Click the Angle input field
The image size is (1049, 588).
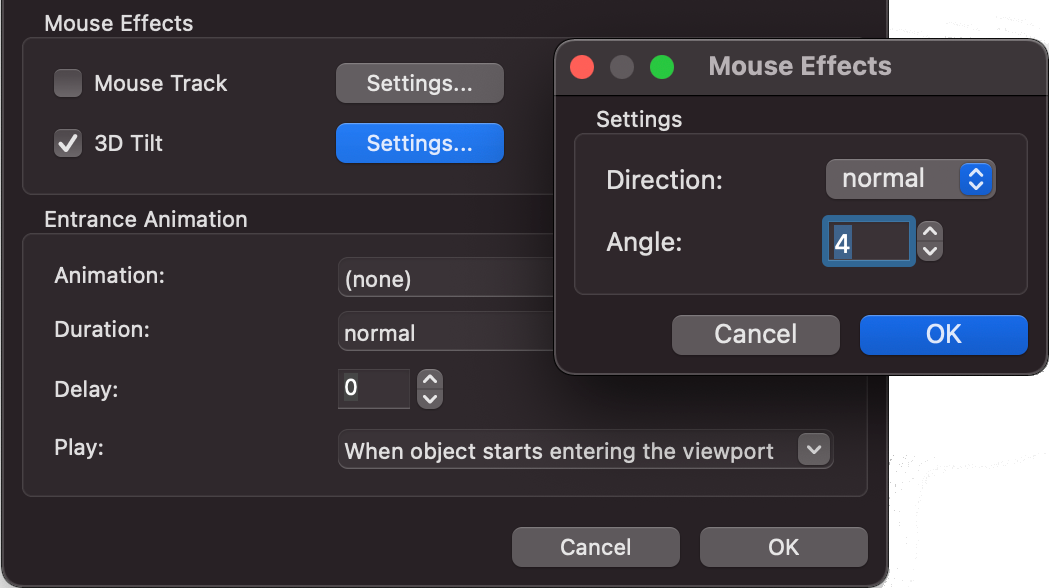click(869, 242)
